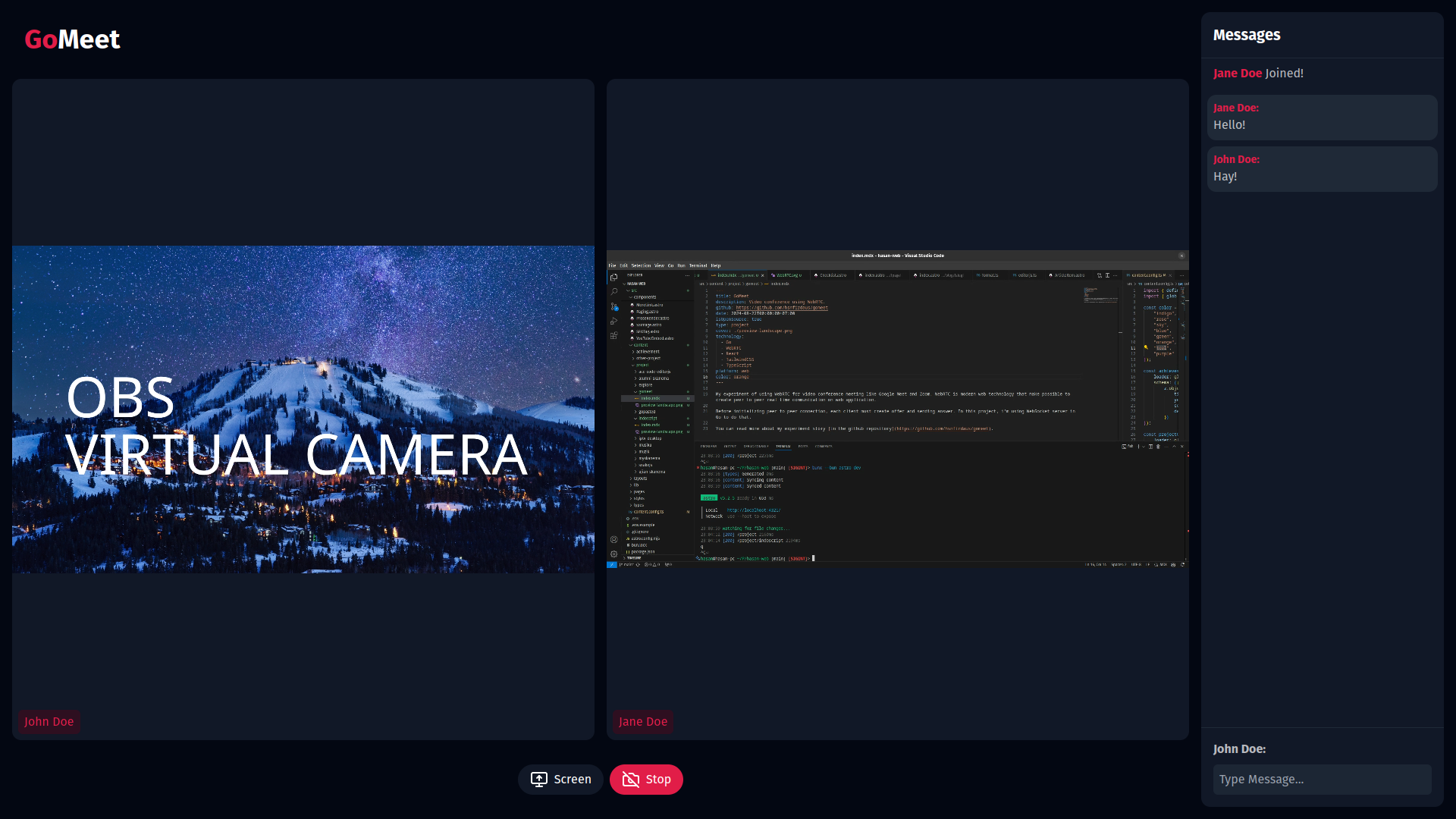Click the Accounts icon in VS Code sidebar
The width and height of the screenshot is (1456, 819).
(613, 539)
